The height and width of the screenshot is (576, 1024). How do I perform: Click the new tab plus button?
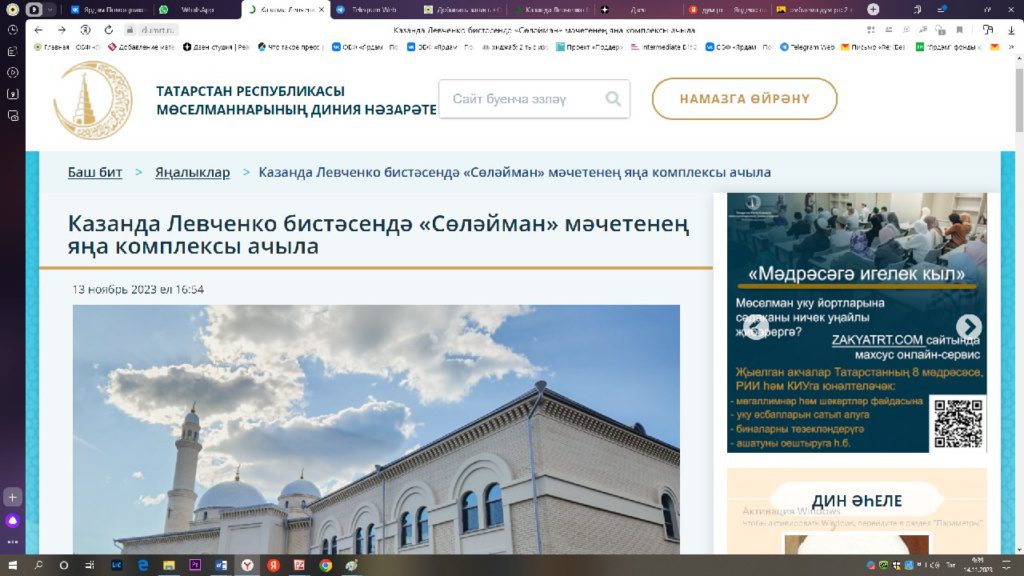pos(873,9)
